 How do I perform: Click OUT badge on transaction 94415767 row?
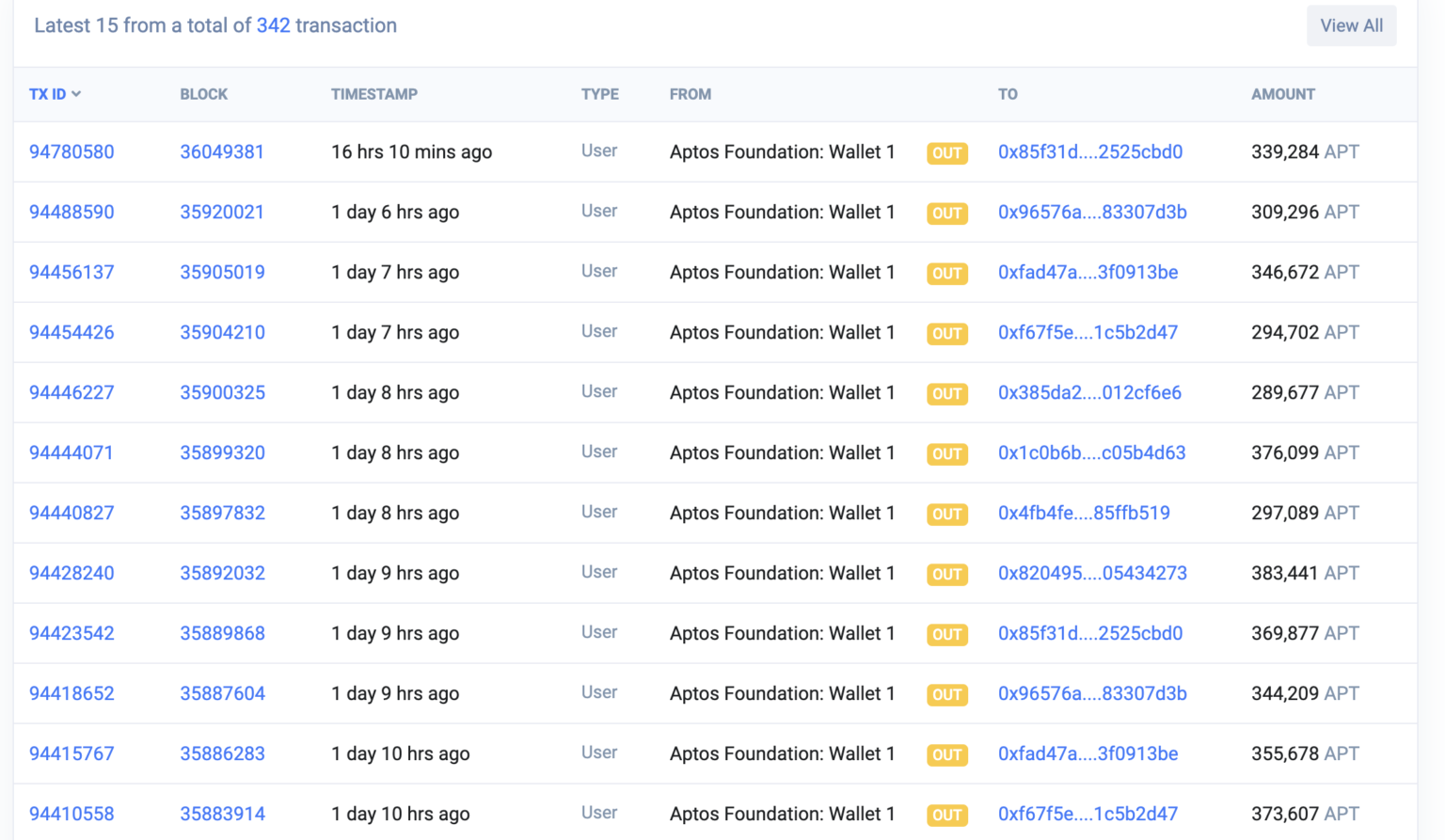[x=946, y=755]
